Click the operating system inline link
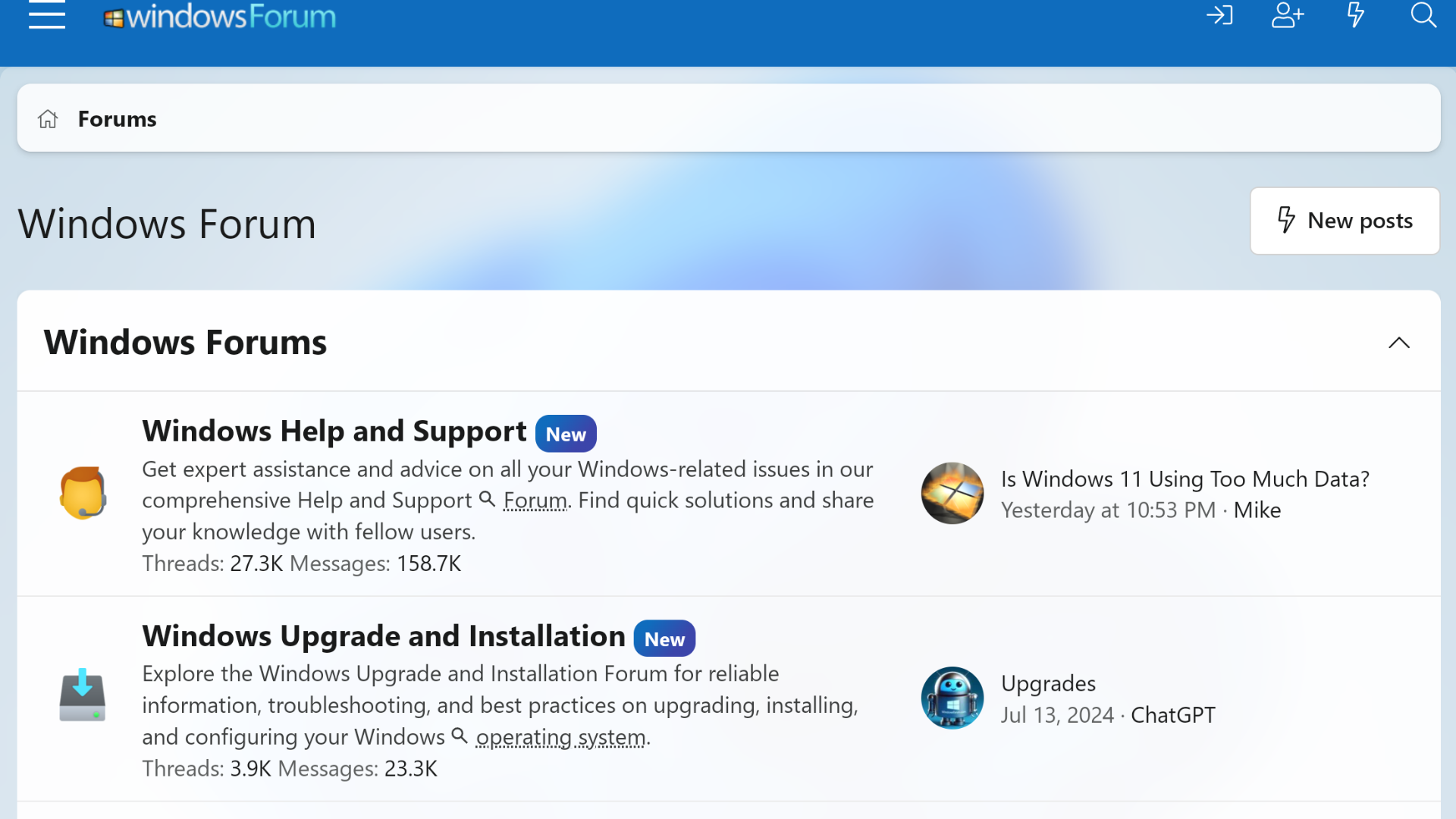1456x819 pixels. click(560, 736)
